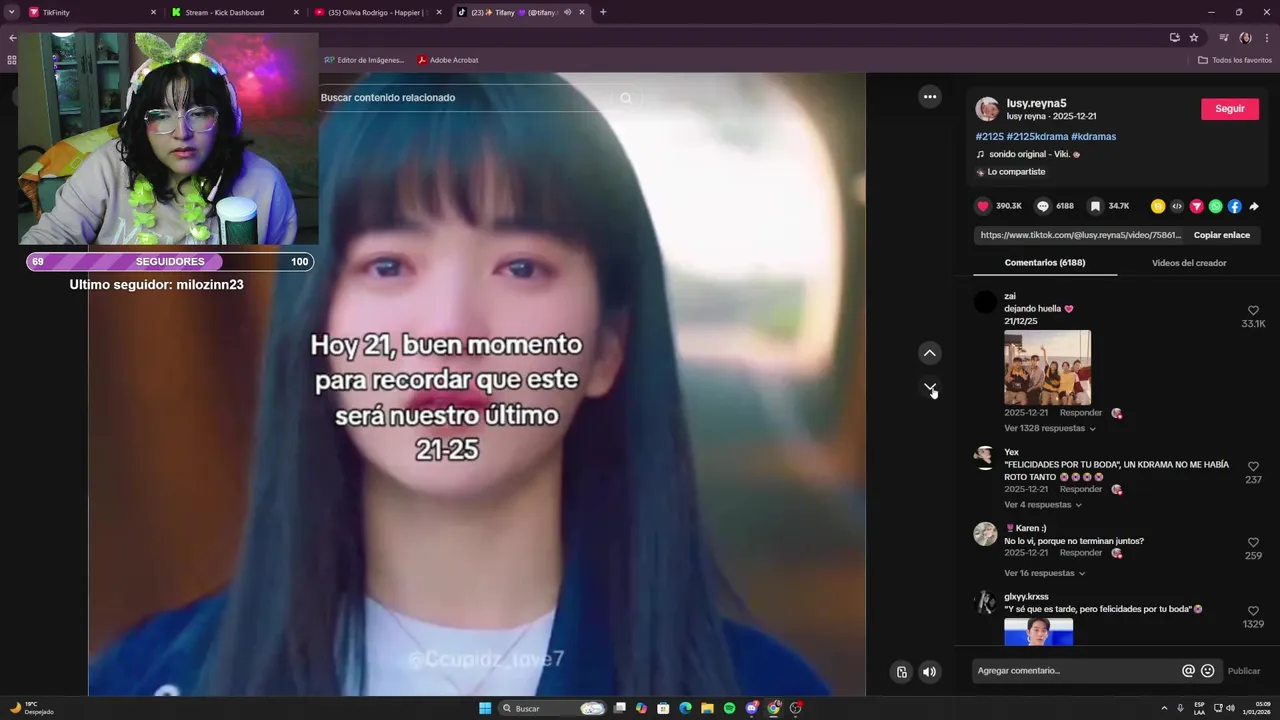
Task: Open the three-dot video options menu
Action: 930,97
